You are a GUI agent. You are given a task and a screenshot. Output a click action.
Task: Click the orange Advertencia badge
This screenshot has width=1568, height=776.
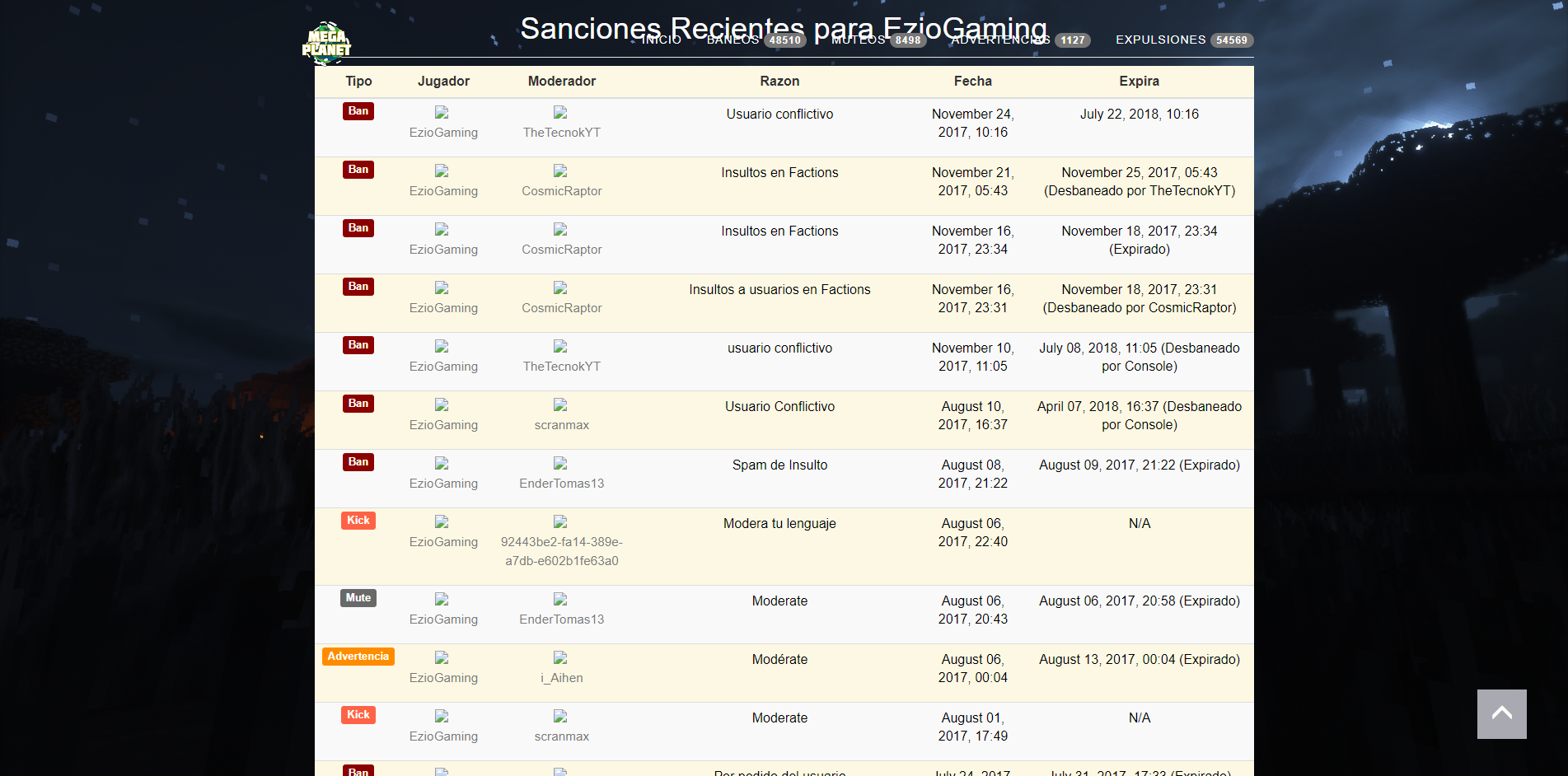[358, 657]
